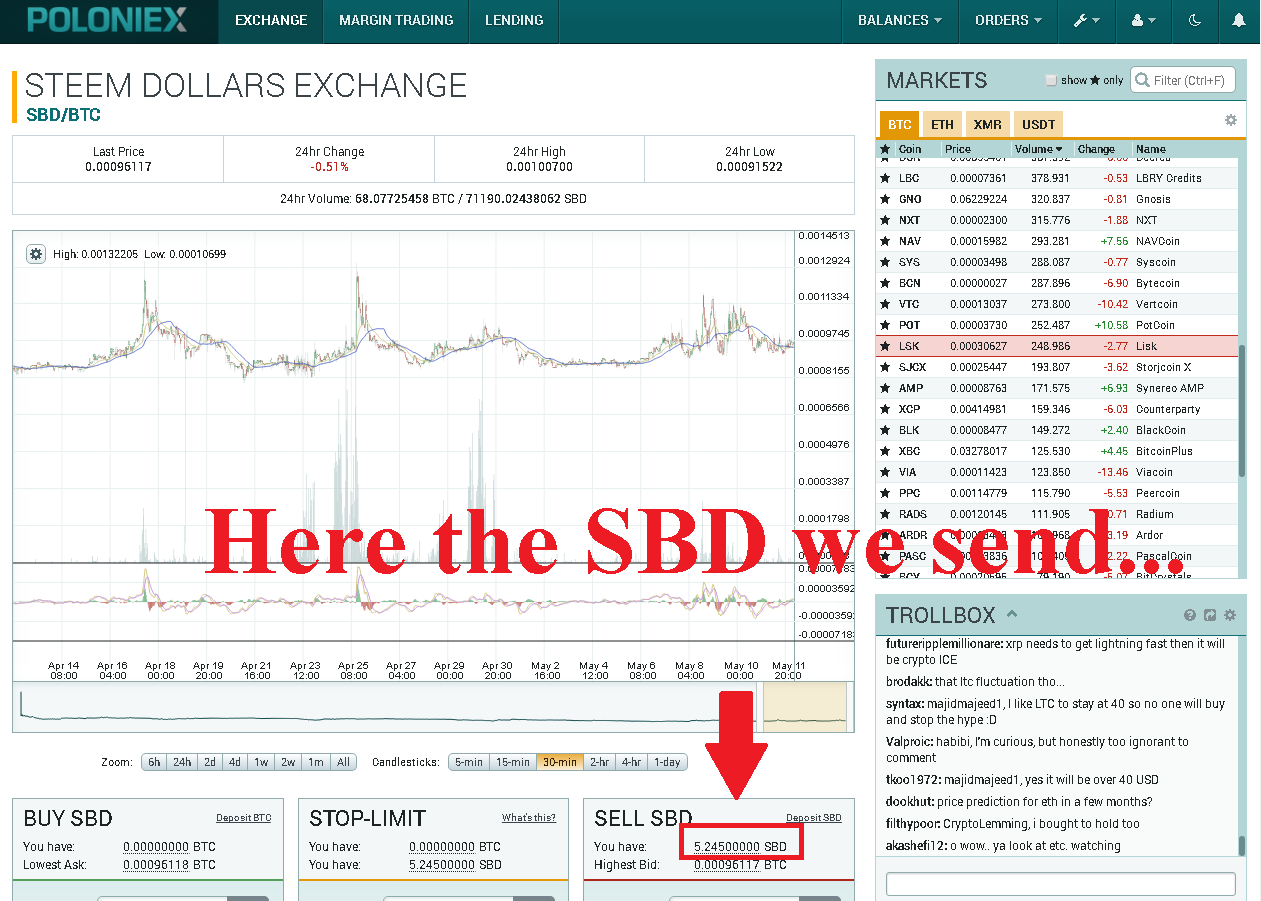Select 1-day candlesticks
Screen dimensions: 1261x901
click(x=667, y=762)
